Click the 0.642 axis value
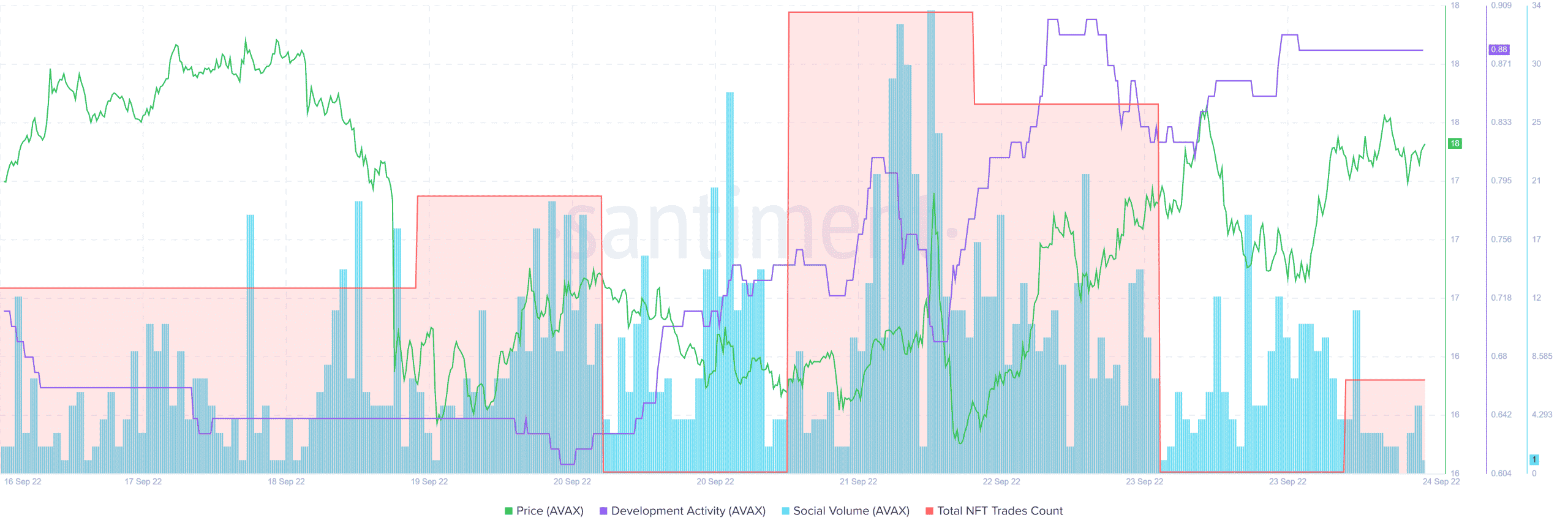 point(1501,415)
